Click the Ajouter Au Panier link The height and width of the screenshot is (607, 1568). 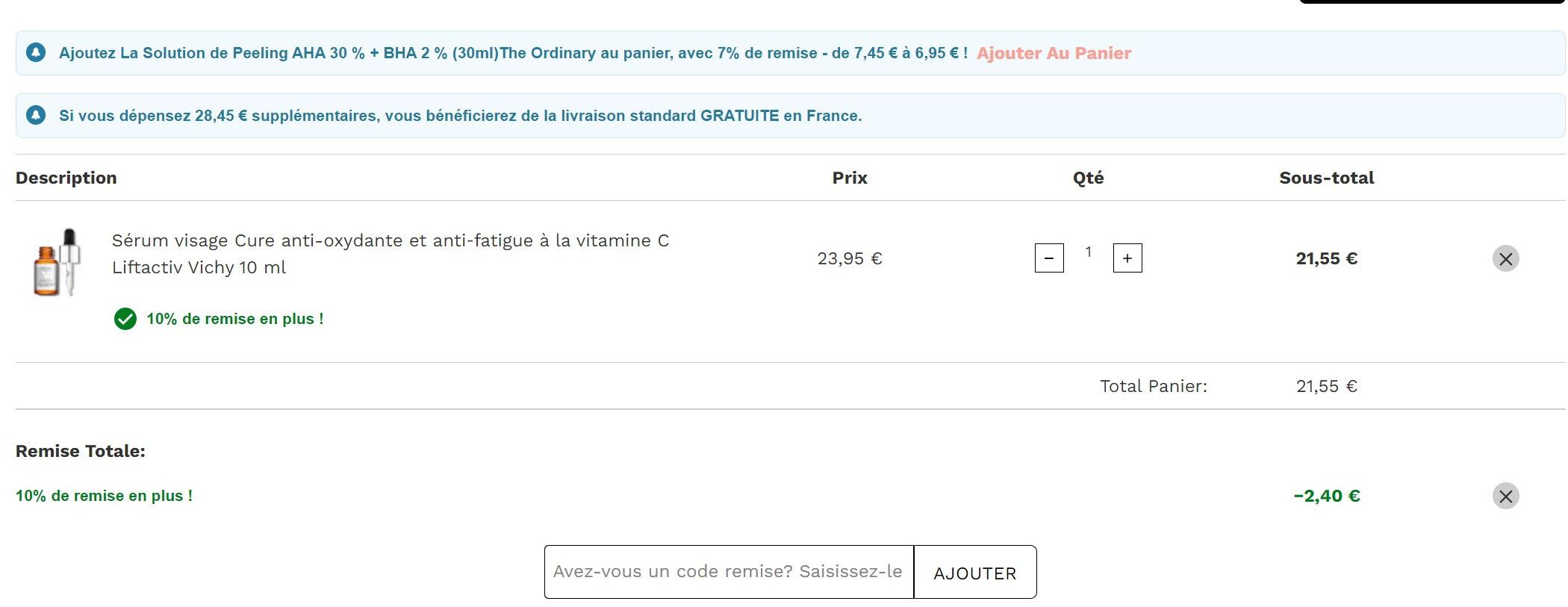click(x=1054, y=53)
